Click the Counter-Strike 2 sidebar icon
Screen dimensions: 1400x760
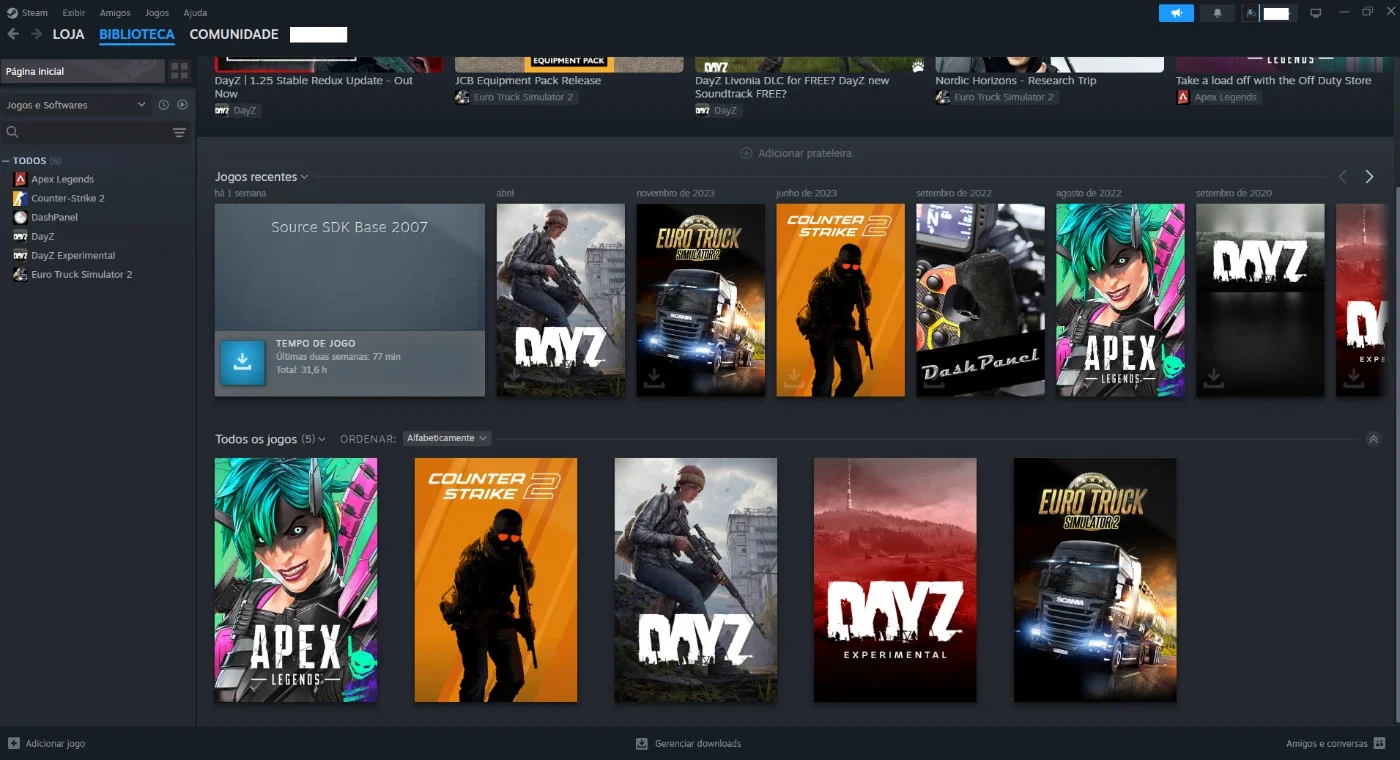(20, 198)
